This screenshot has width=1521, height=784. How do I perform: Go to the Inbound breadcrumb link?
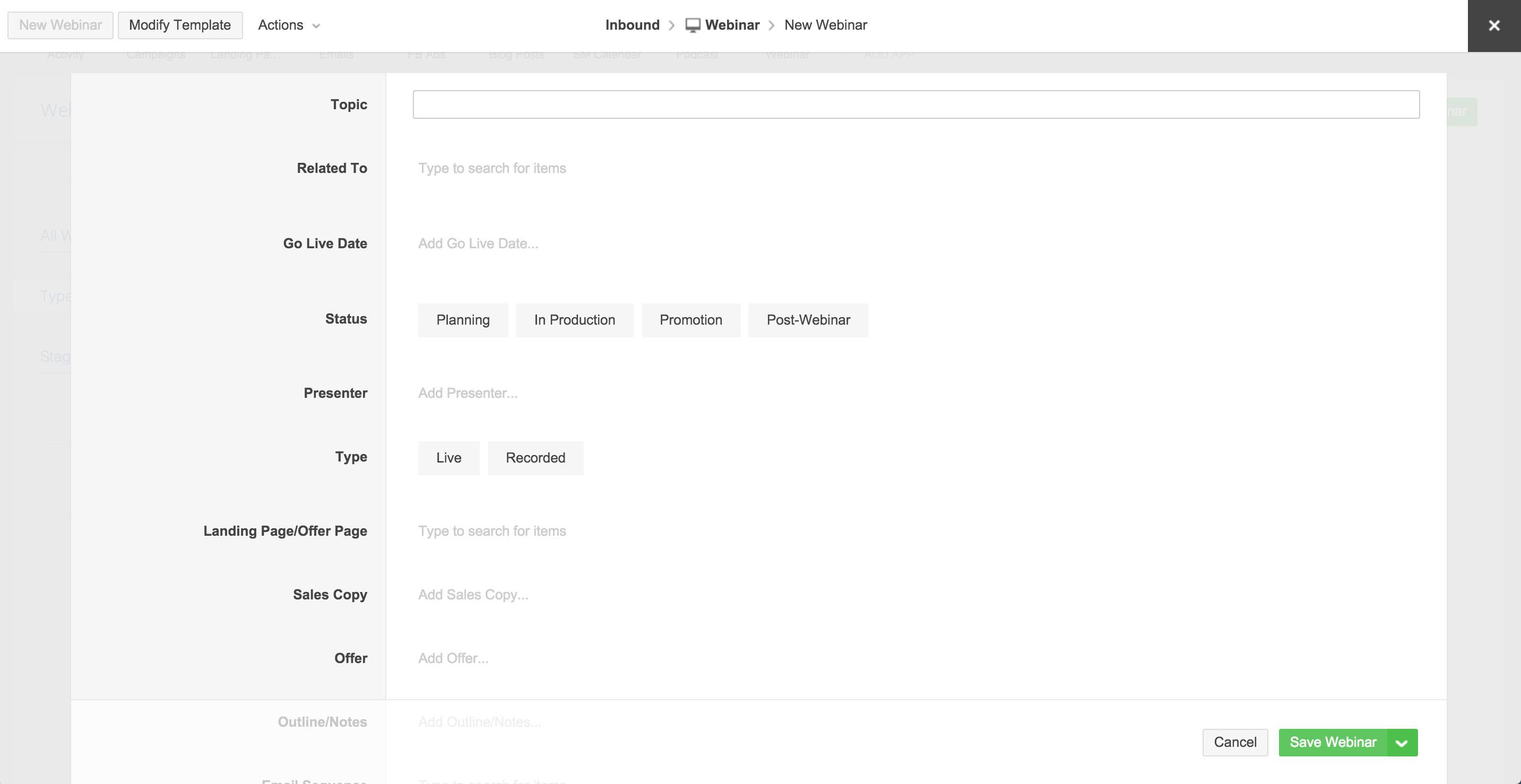632,25
